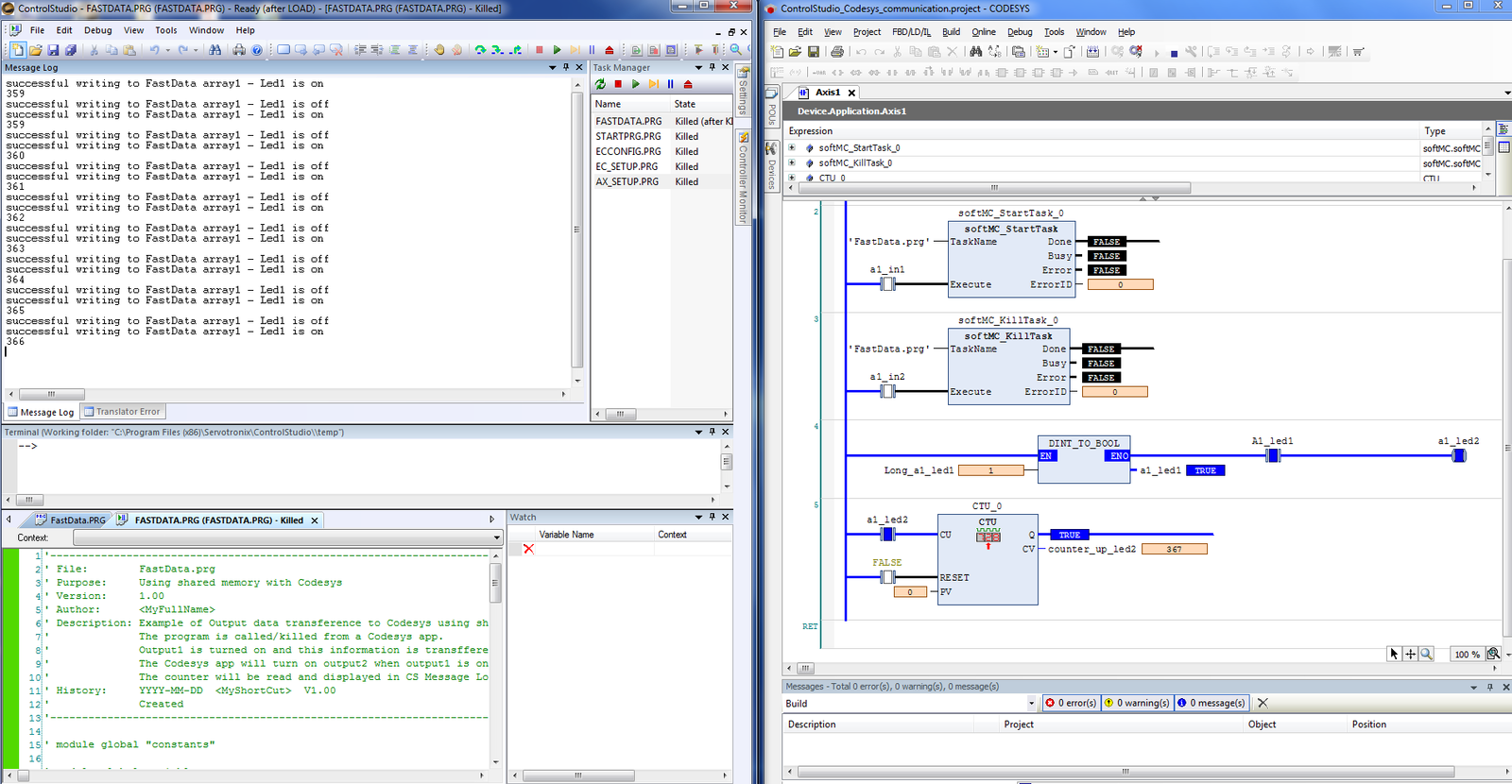Pin the Task Manager panel
Viewport: 1512px width, 784px height.
(x=712, y=67)
